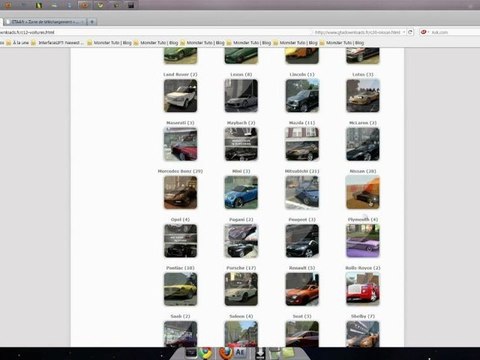Expand the URL history dropdown arrow
This screenshot has width=480, height=360.
[x=404, y=32]
